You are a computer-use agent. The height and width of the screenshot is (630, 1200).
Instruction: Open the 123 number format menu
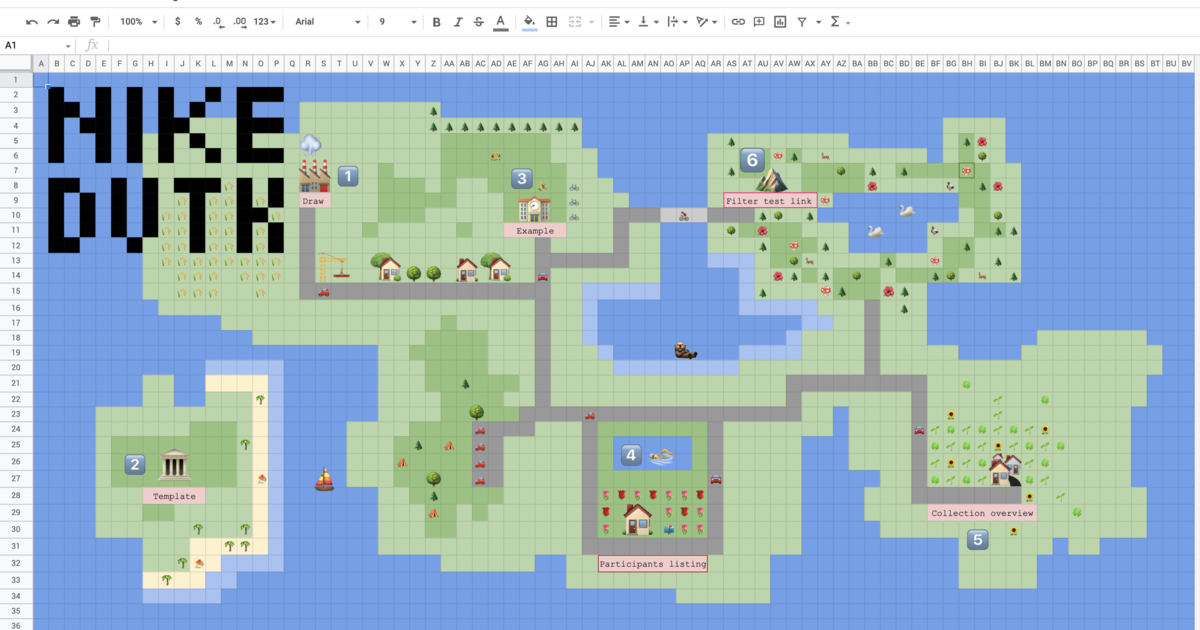(265, 21)
